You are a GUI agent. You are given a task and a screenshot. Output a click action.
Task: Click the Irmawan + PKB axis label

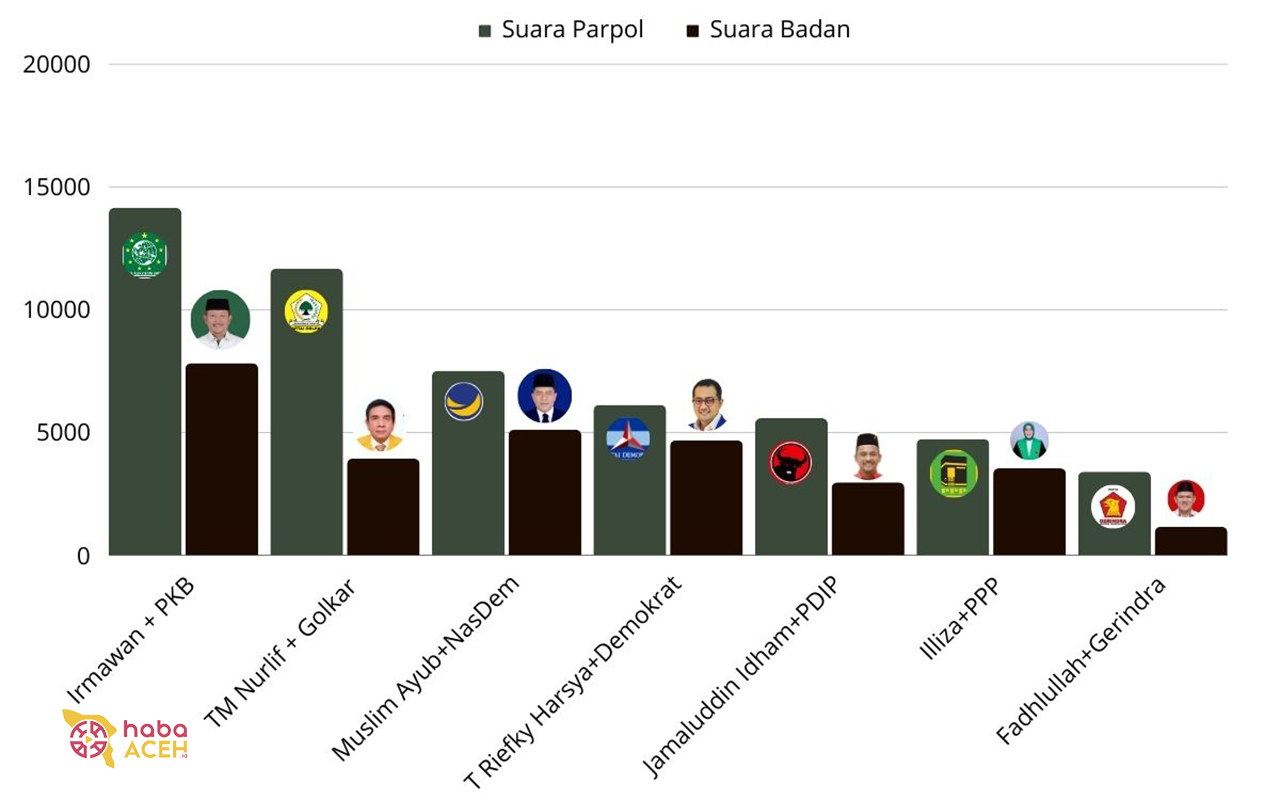click(x=131, y=639)
